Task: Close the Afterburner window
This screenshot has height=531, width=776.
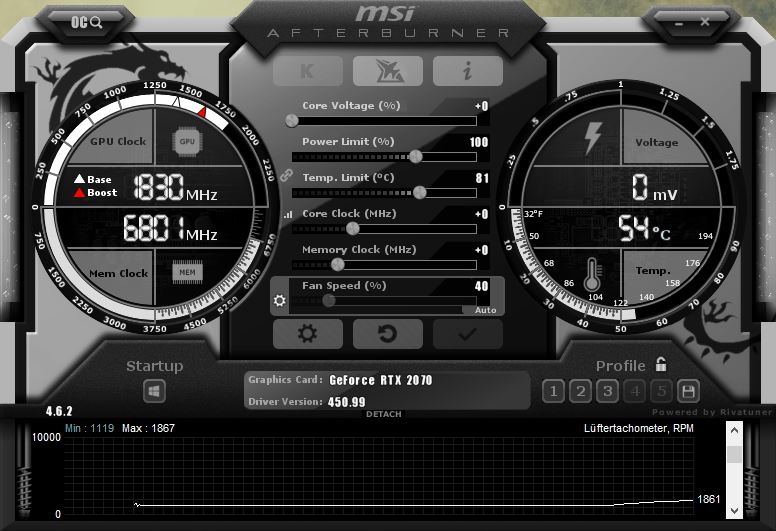Action: point(705,22)
